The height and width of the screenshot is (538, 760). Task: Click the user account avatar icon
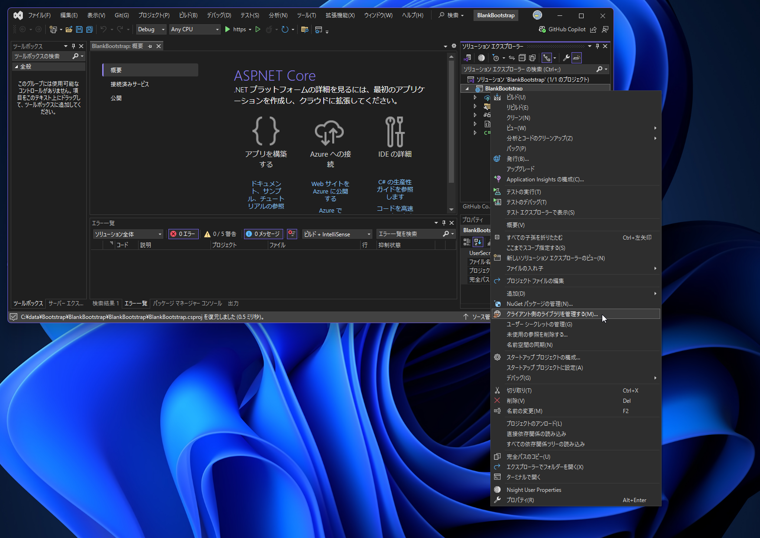point(537,16)
